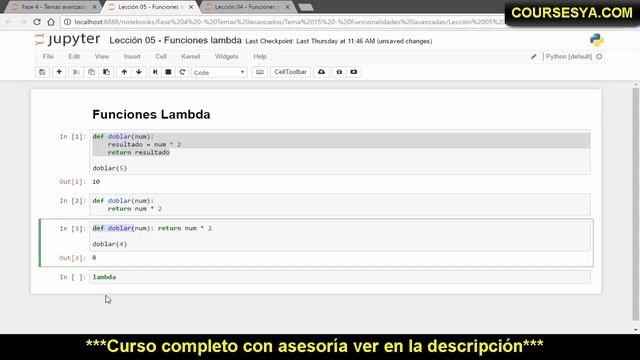The height and width of the screenshot is (360, 640).
Task: Open the Widgets menu
Action: 226,56
